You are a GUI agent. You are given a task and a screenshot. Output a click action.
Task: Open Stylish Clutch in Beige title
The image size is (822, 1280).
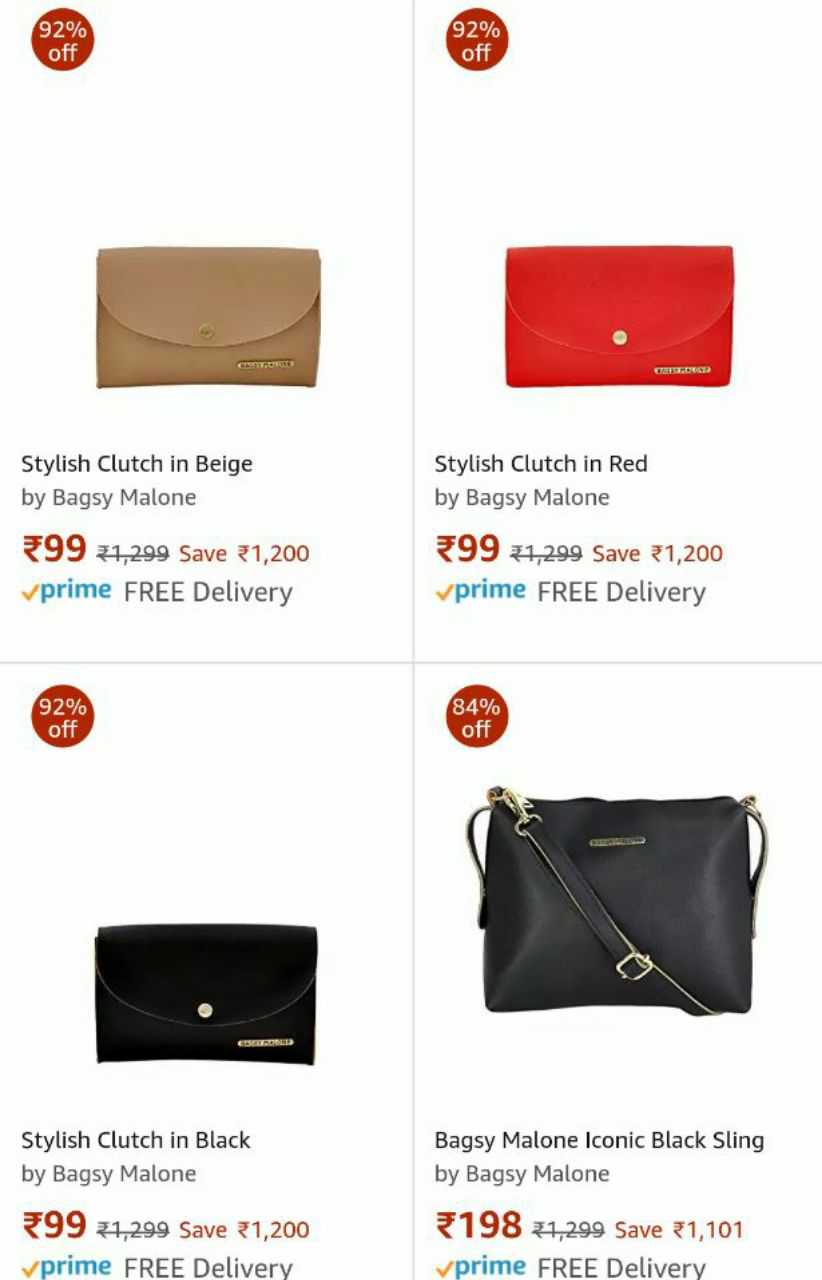pyautogui.click(x=137, y=464)
